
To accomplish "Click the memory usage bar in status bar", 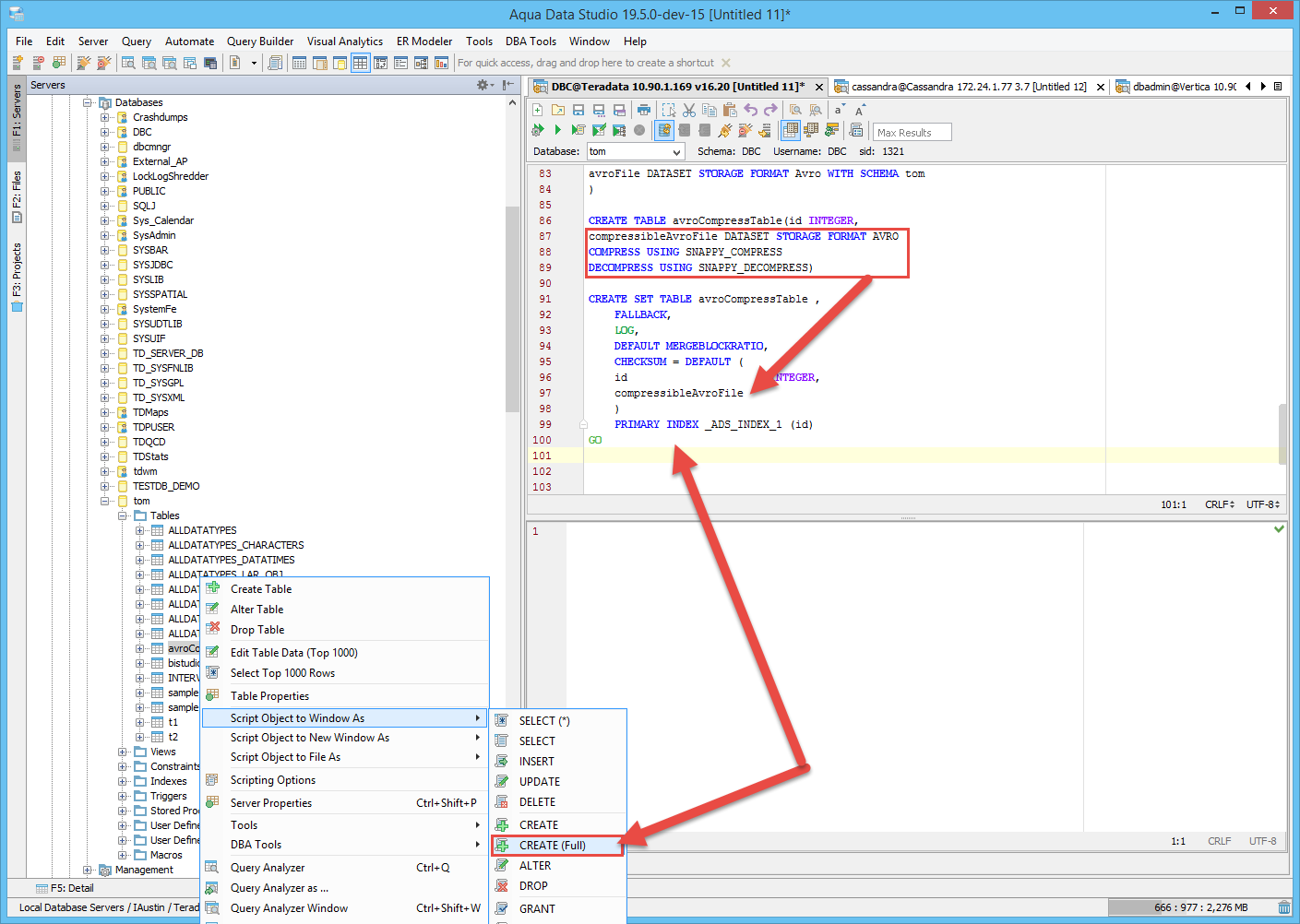I will coord(1190,907).
